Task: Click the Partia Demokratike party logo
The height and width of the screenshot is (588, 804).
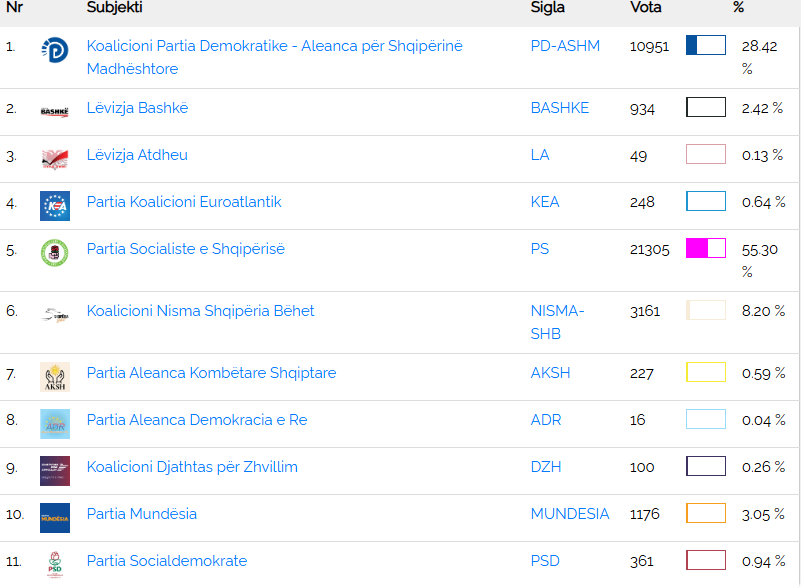Action: click(54, 50)
